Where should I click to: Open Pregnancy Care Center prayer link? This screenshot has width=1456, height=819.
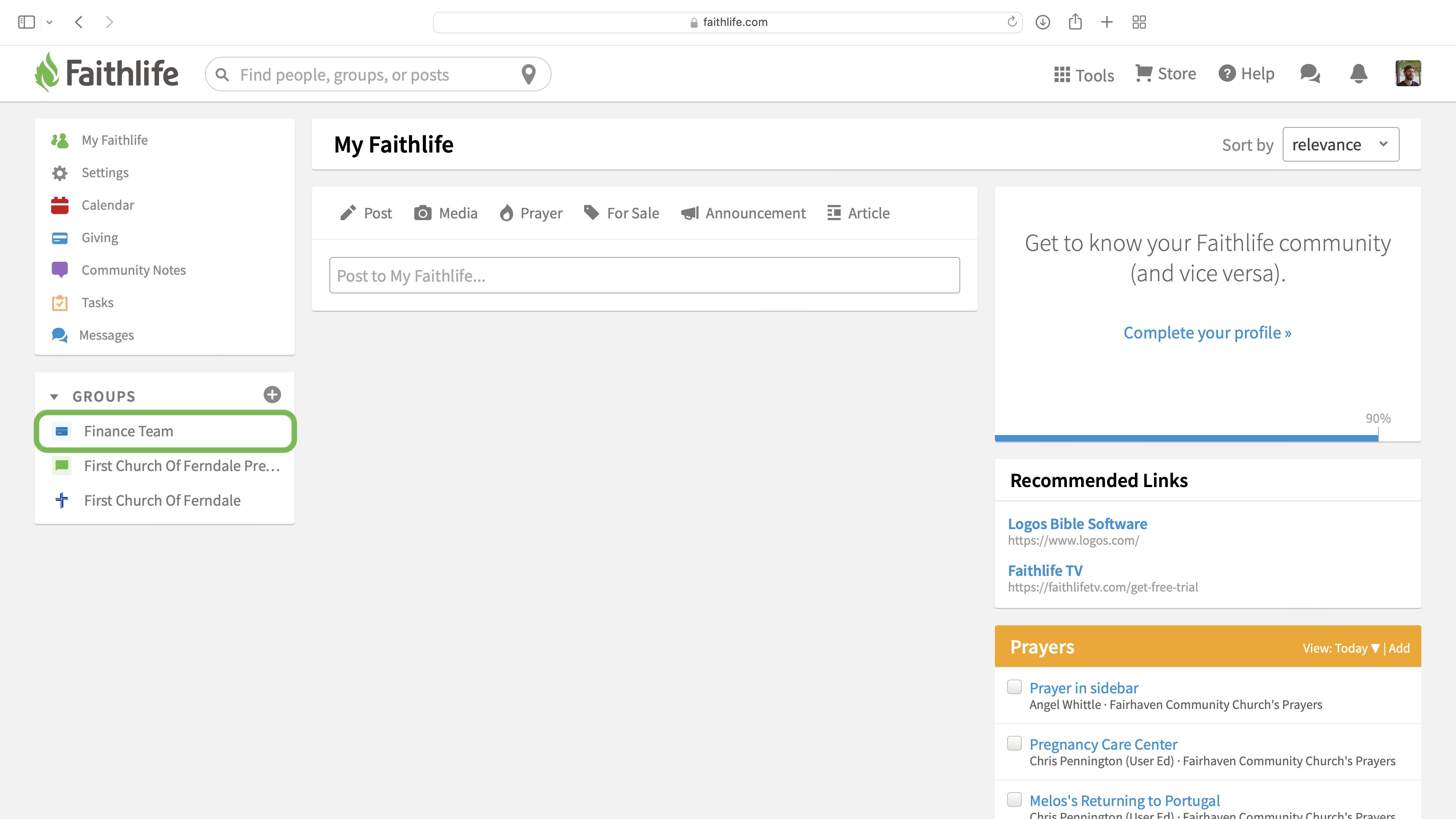pyautogui.click(x=1103, y=744)
